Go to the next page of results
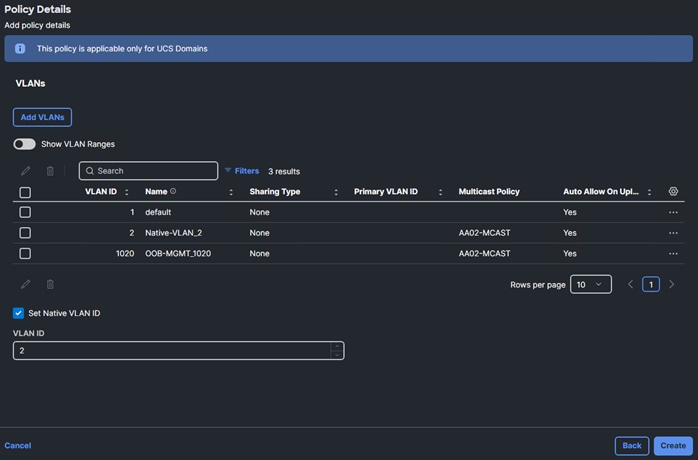The height and width of the screenshot is (460, 698). [671, 284]
